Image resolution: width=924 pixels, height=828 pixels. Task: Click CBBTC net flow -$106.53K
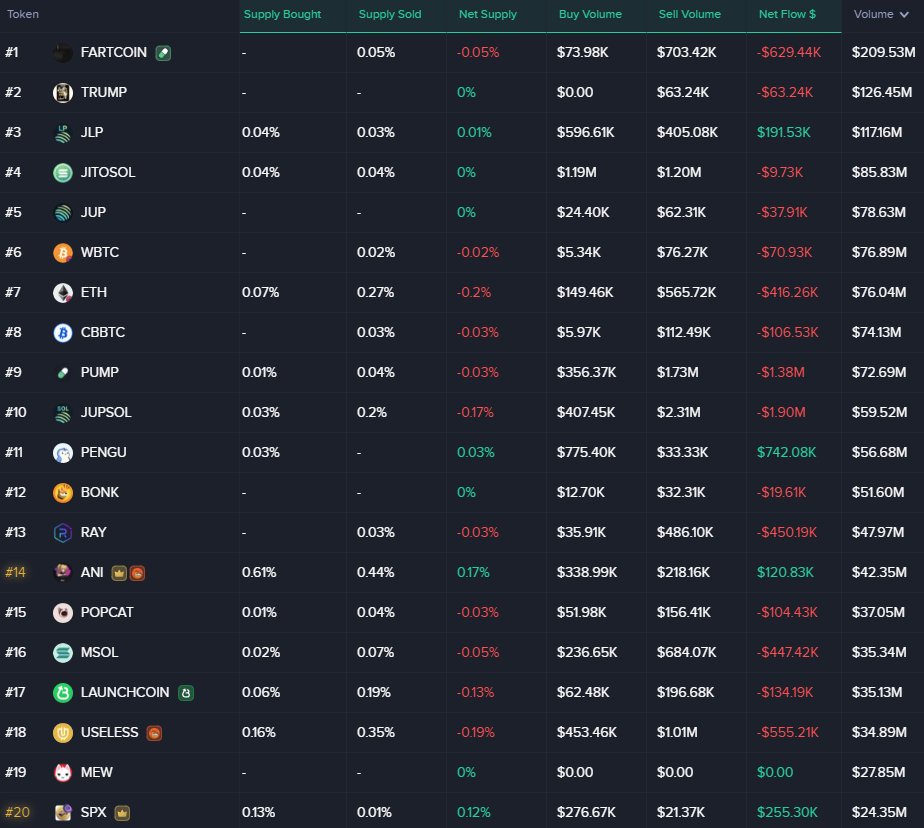coord(787,333)
